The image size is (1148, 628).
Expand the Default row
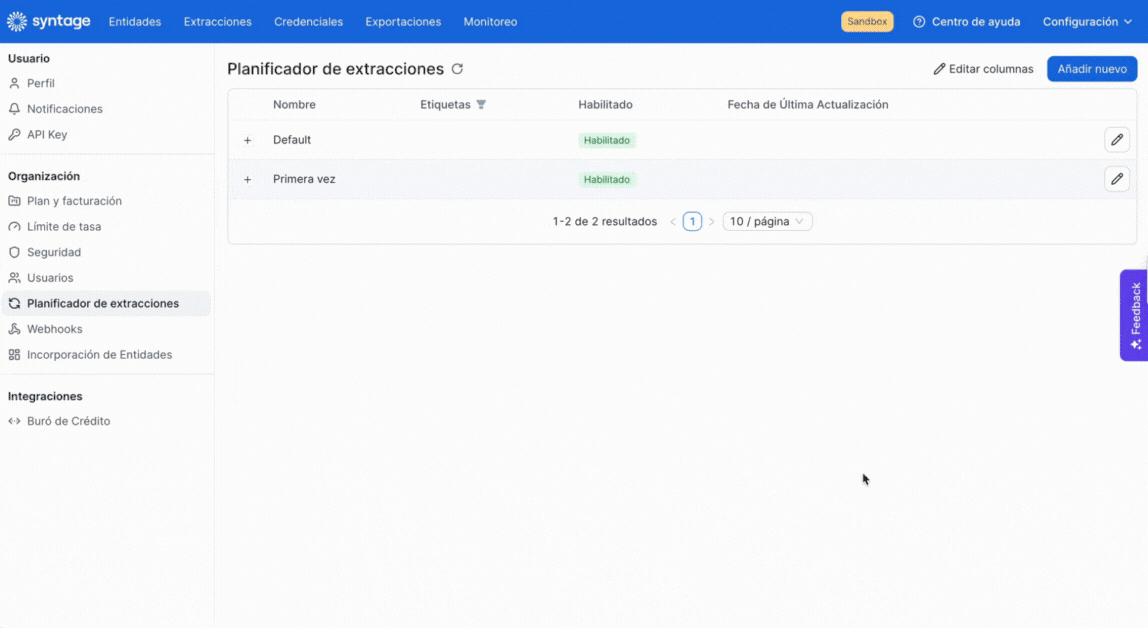[x=247, y=141]
